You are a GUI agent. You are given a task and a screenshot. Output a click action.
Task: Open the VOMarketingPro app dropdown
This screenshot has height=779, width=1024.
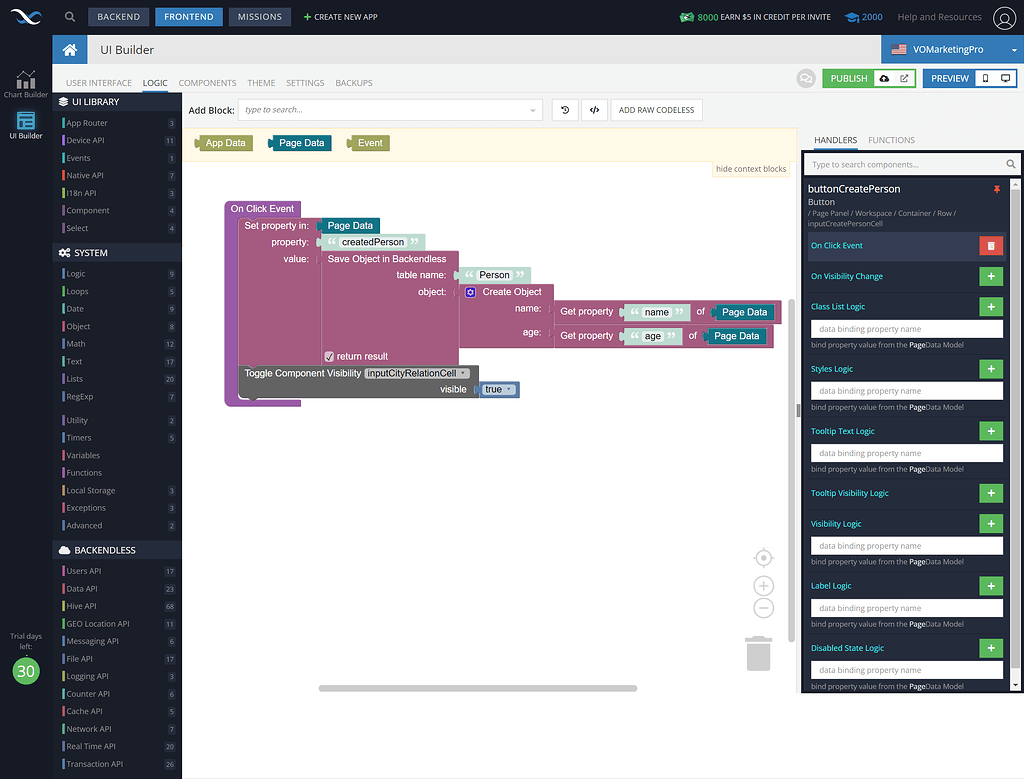pos(1014,48)
